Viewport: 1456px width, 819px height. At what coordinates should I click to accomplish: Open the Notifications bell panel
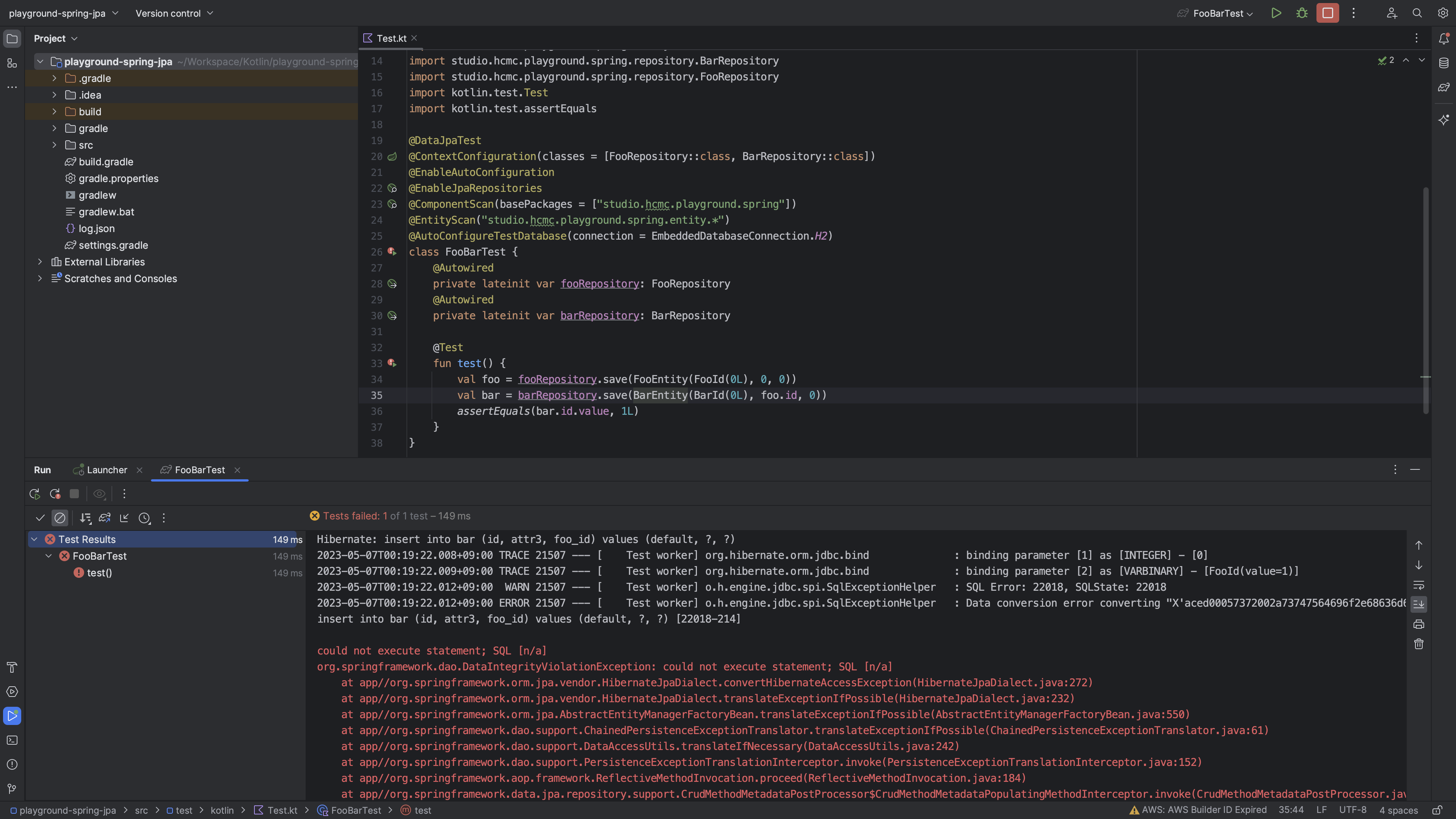pyautogui.click(x=1443, y=38)
